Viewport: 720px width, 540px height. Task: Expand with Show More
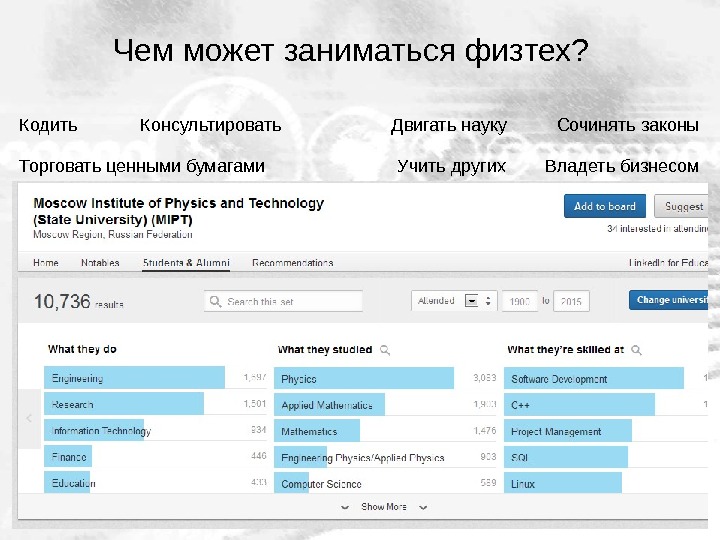point(384,506)
